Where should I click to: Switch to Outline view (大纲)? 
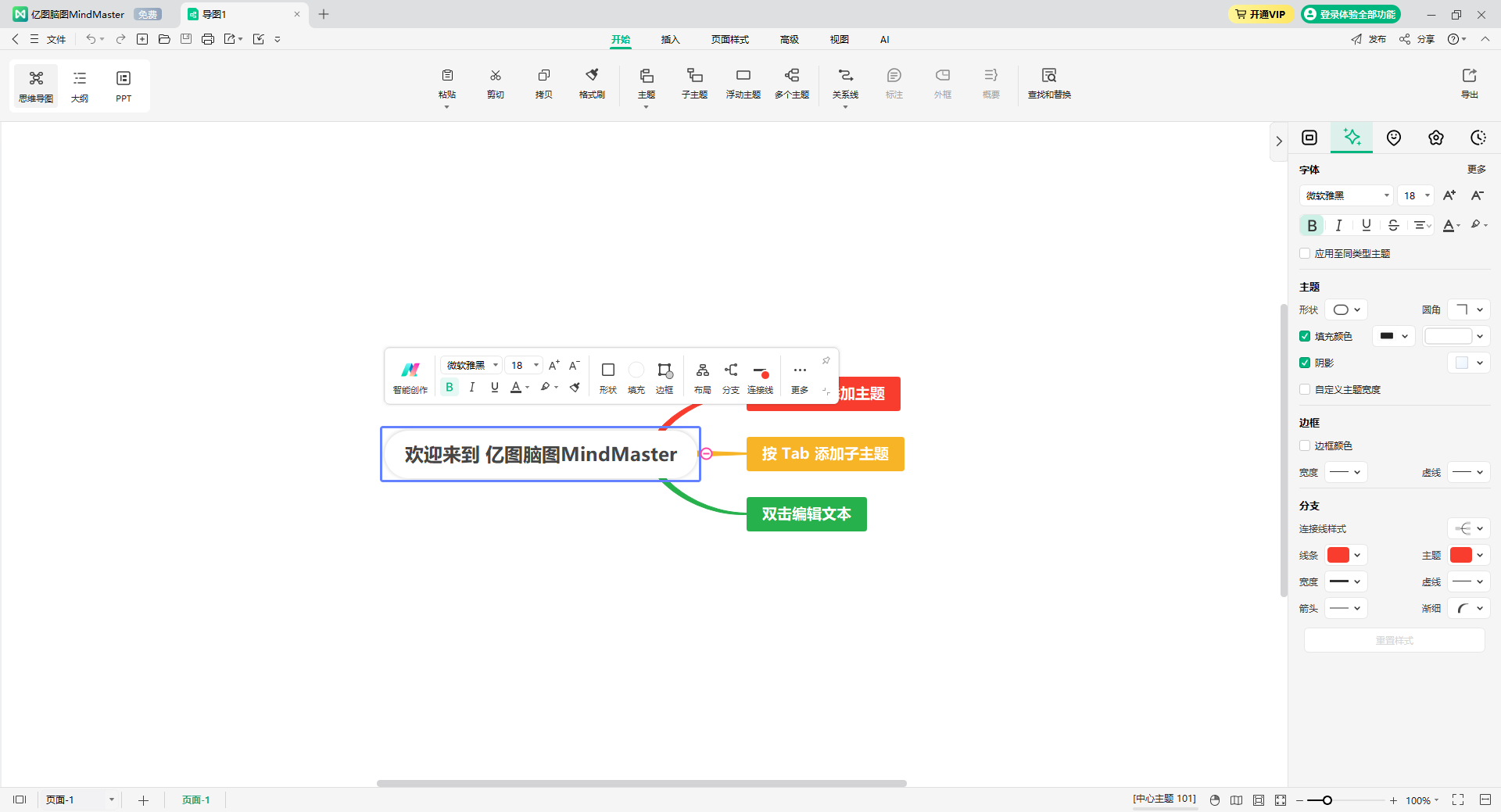tap(80, 86)
